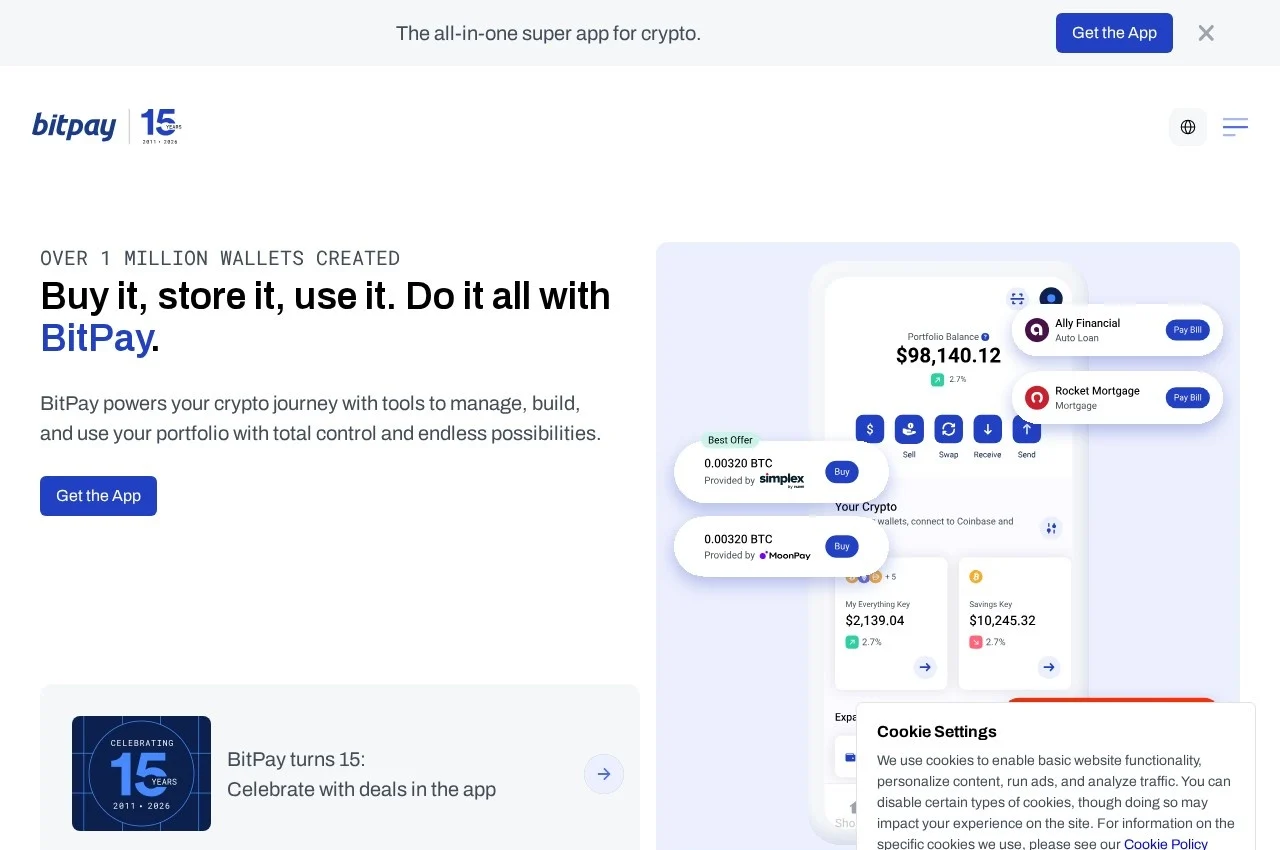Screen dimensions: 1280x850
Task: Click the Cookie Settings heading
Action: (x=937, y=731)
